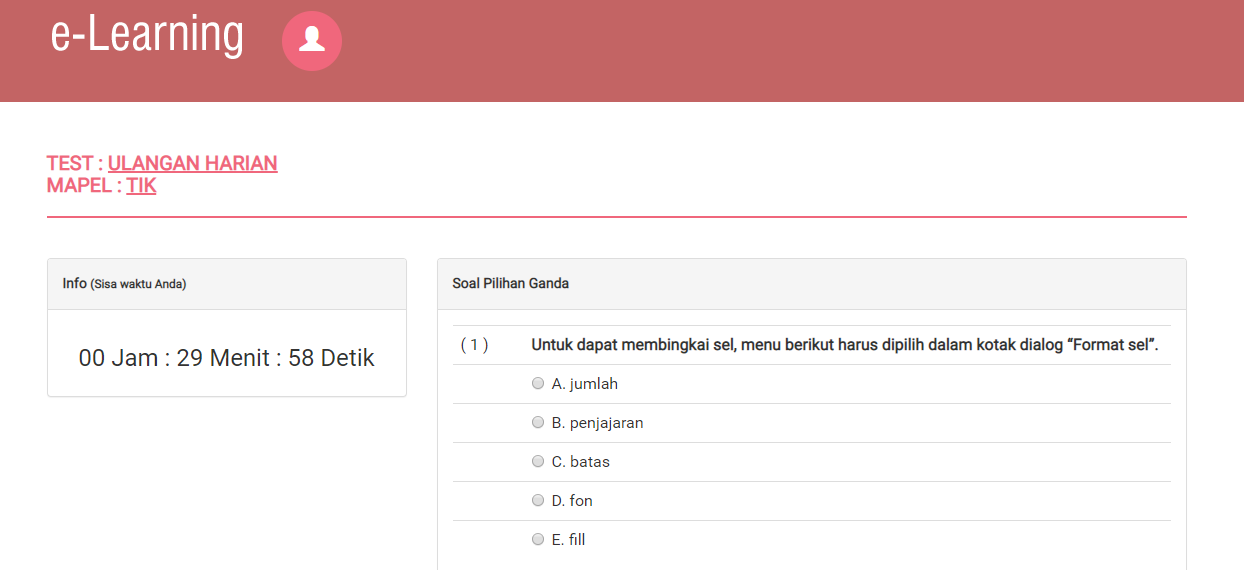1244x570 pixels.
Task: Pick answer D. fon
Action: tap(538, 501)
